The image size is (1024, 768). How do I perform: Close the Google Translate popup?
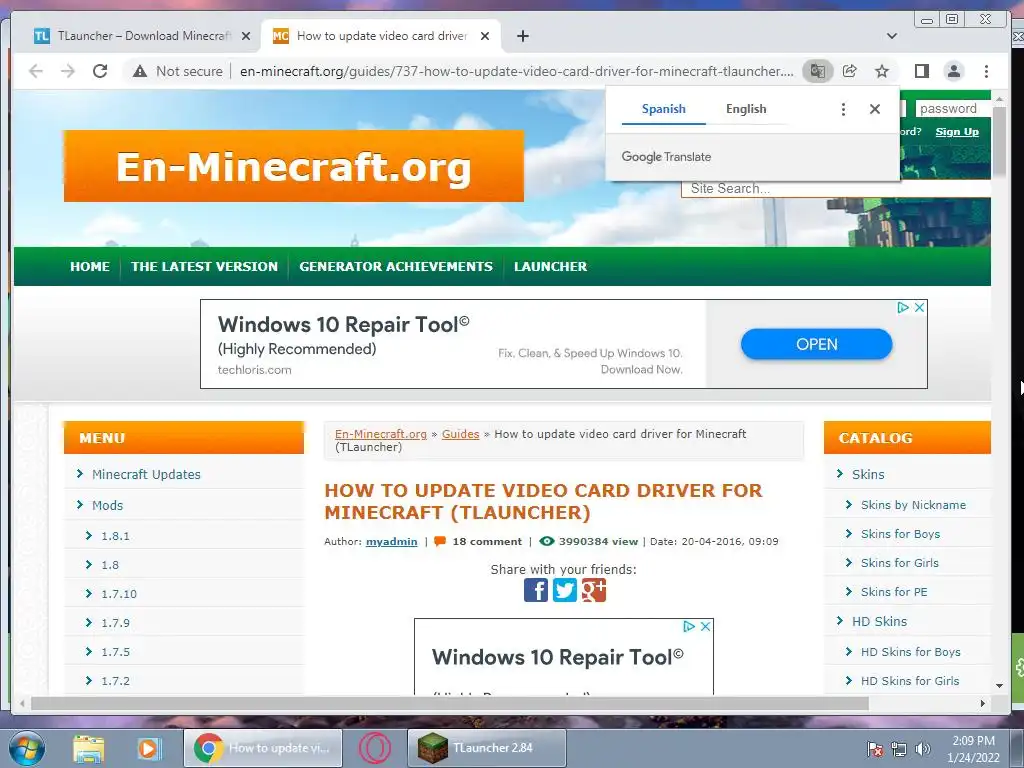click(x=875, y=109)
